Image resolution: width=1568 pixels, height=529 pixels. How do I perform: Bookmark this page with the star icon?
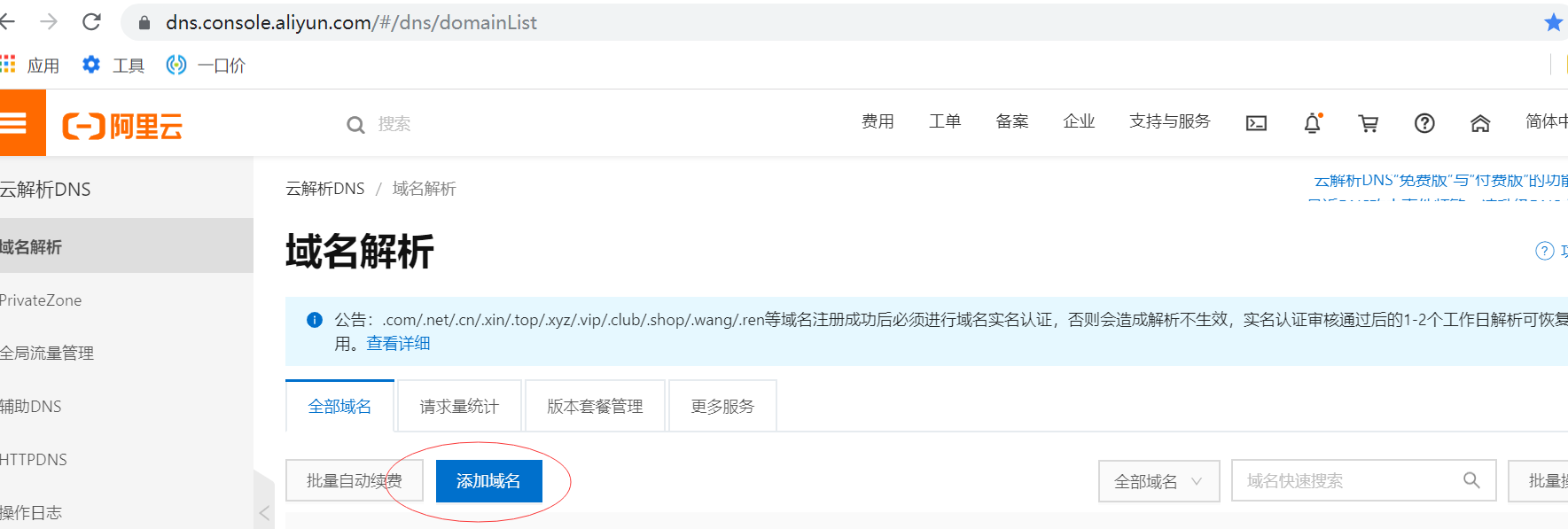[1553, 22]
